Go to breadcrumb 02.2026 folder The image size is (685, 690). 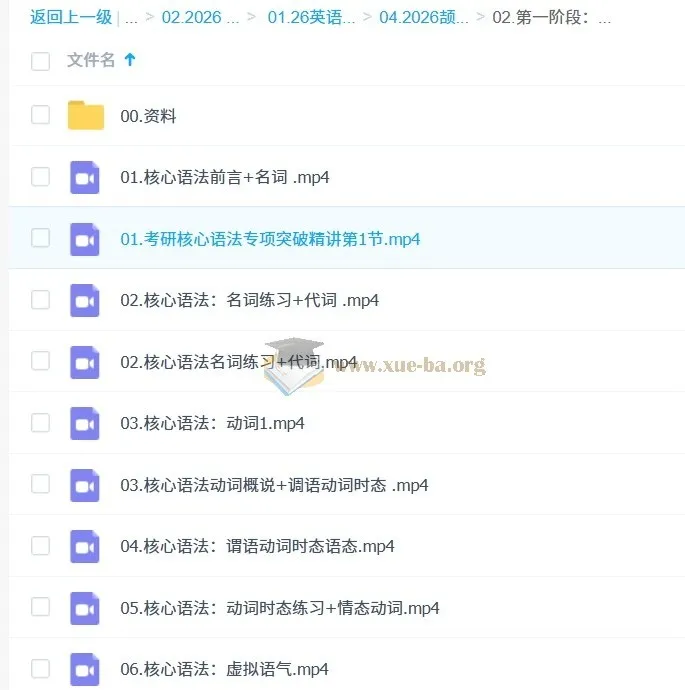(200, 18)
